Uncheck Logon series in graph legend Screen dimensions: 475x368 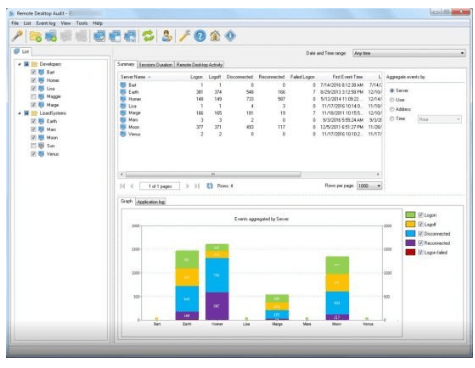[421, 215]
